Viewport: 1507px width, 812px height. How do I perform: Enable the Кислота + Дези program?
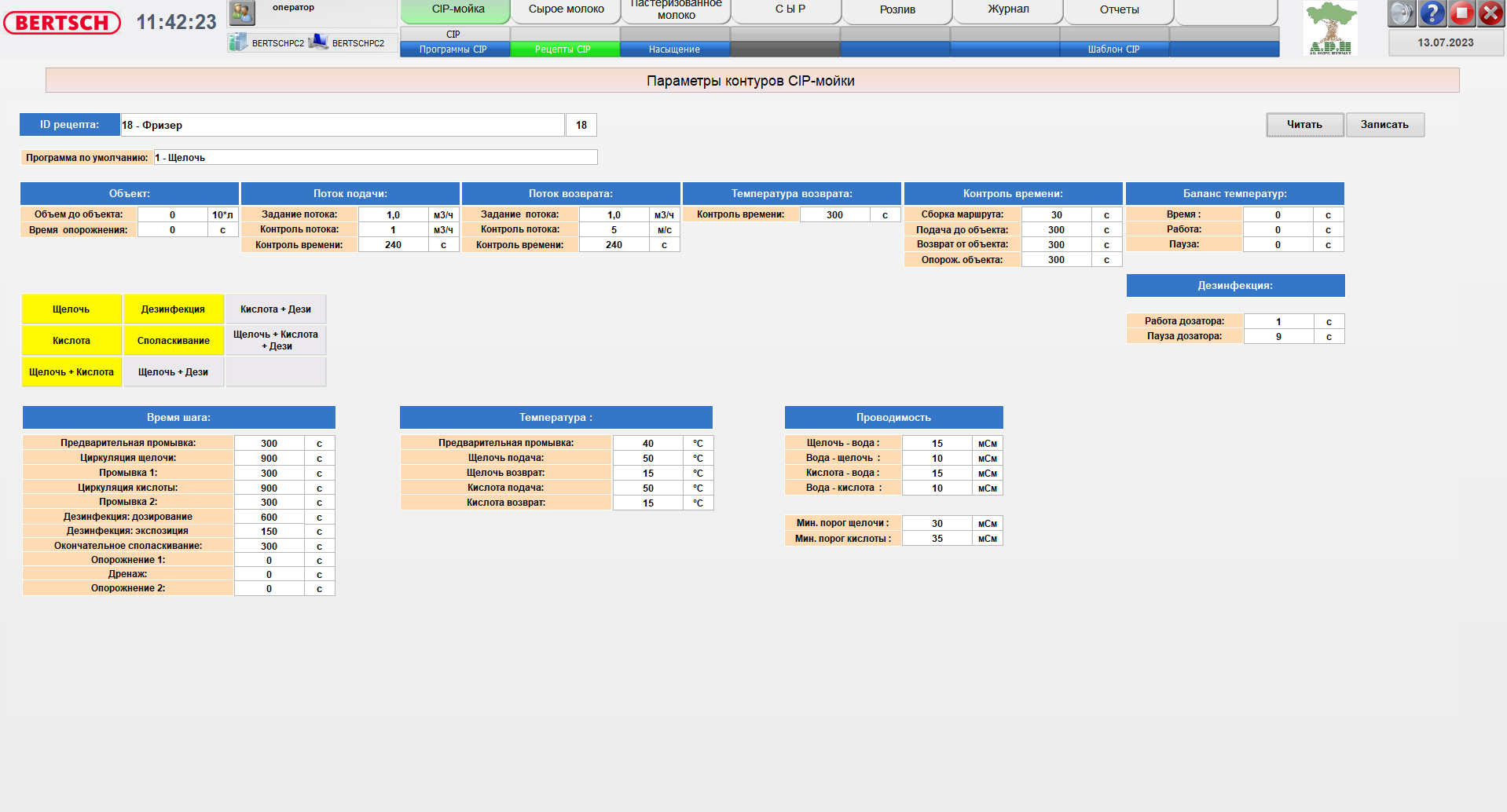click(276, 309)
